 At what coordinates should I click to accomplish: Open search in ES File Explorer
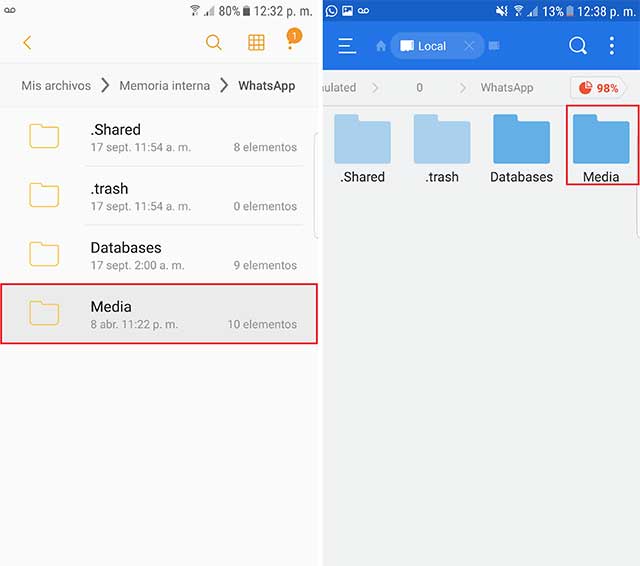pos(578,45)
